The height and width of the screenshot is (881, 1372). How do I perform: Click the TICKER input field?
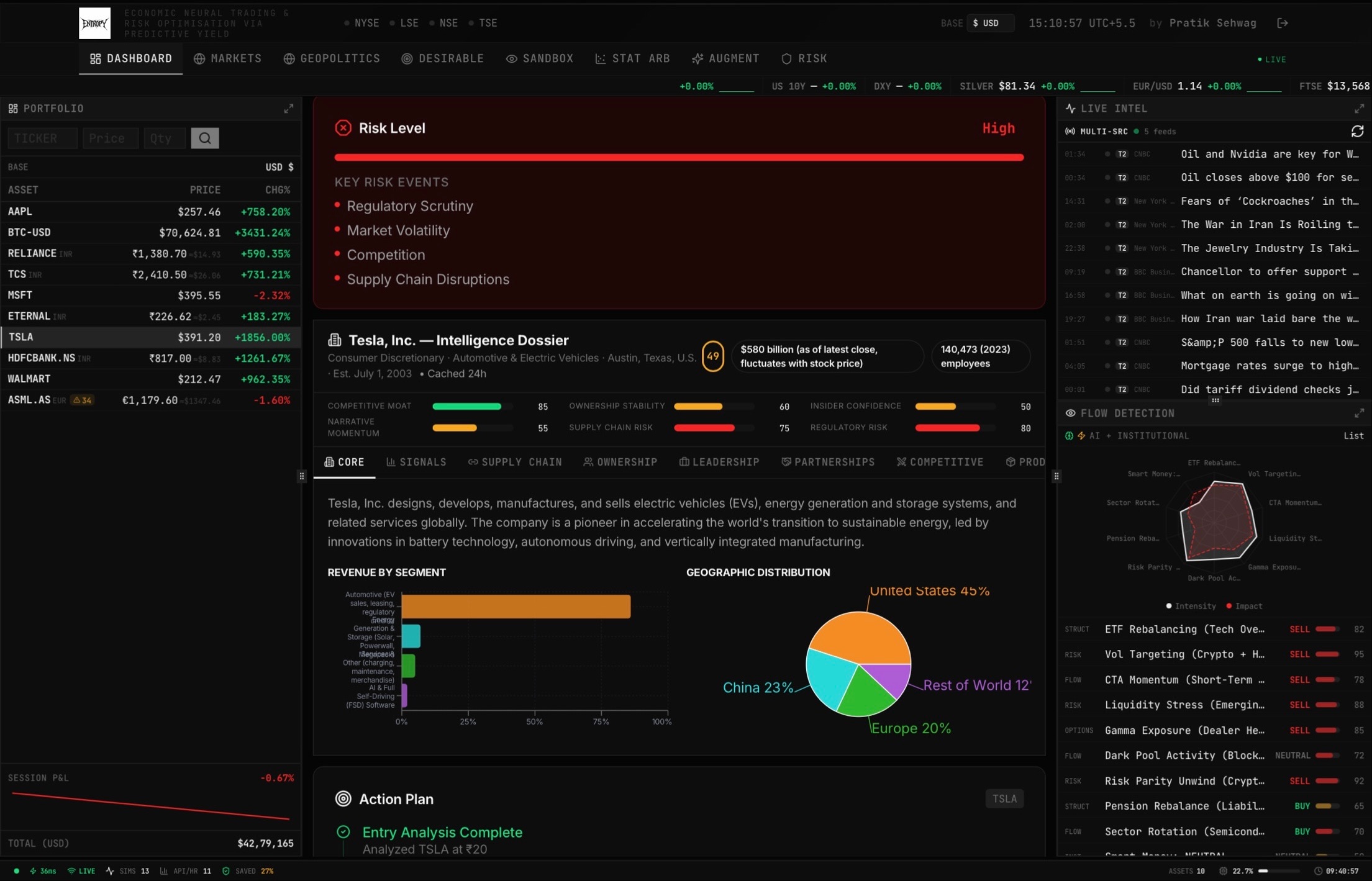pos(42,138)
